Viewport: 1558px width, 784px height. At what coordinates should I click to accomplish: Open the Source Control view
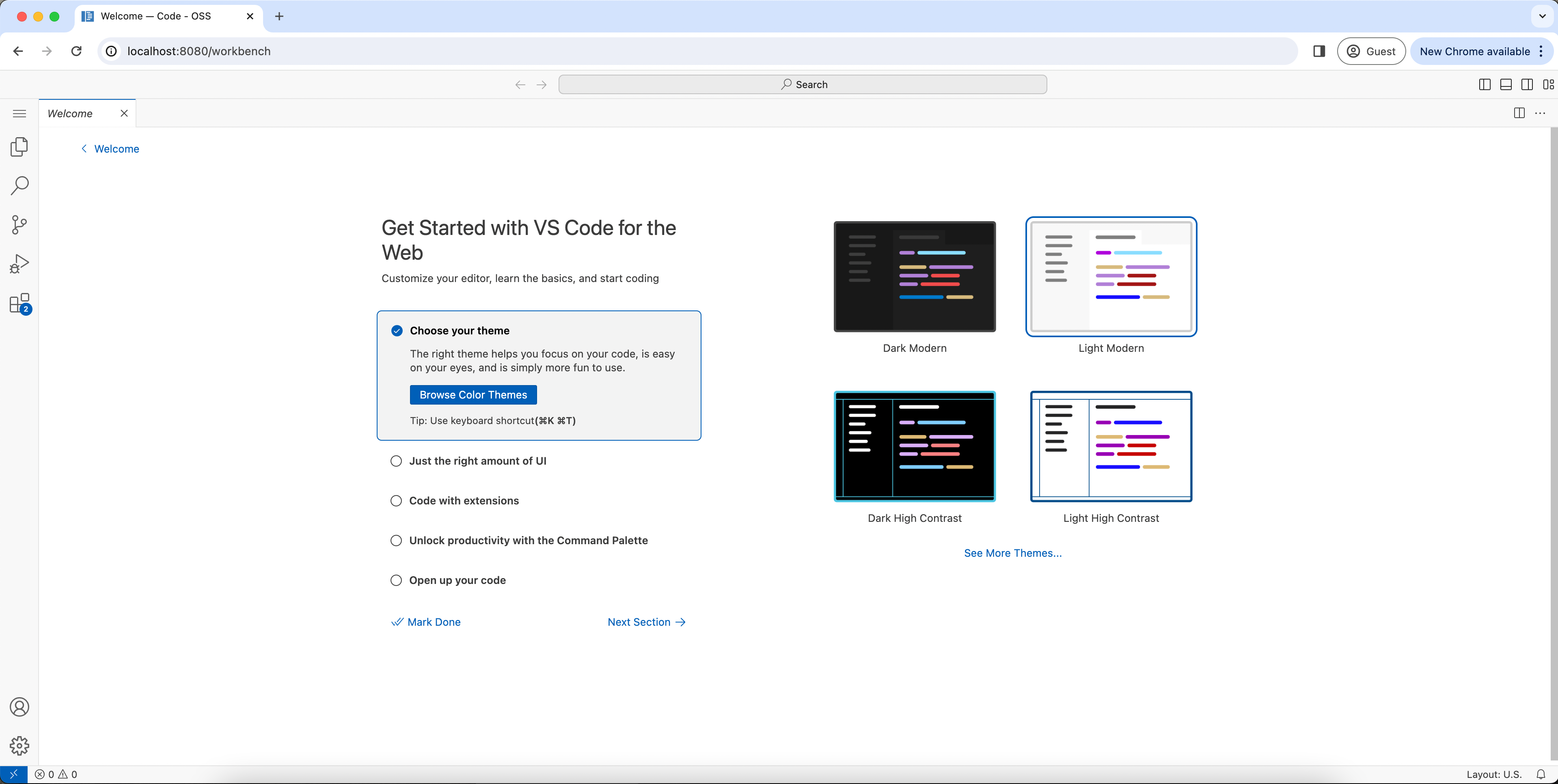pos(19,225)
